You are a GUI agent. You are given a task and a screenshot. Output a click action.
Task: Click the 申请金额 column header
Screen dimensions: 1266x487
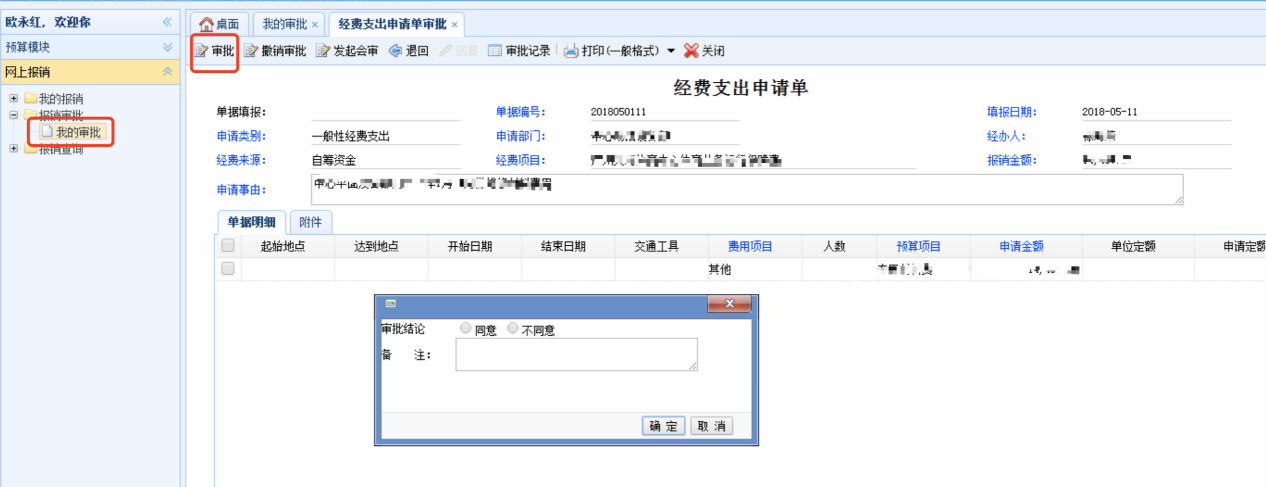tap(1021, 246)
